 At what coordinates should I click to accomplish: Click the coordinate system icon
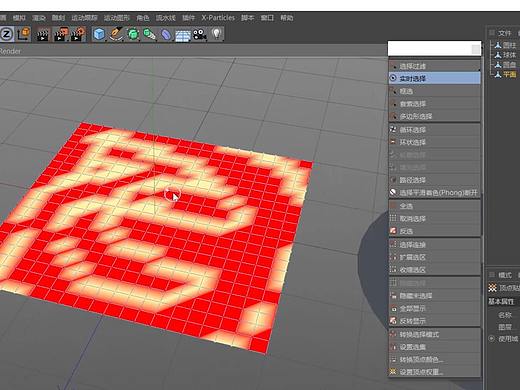[24, 34]
